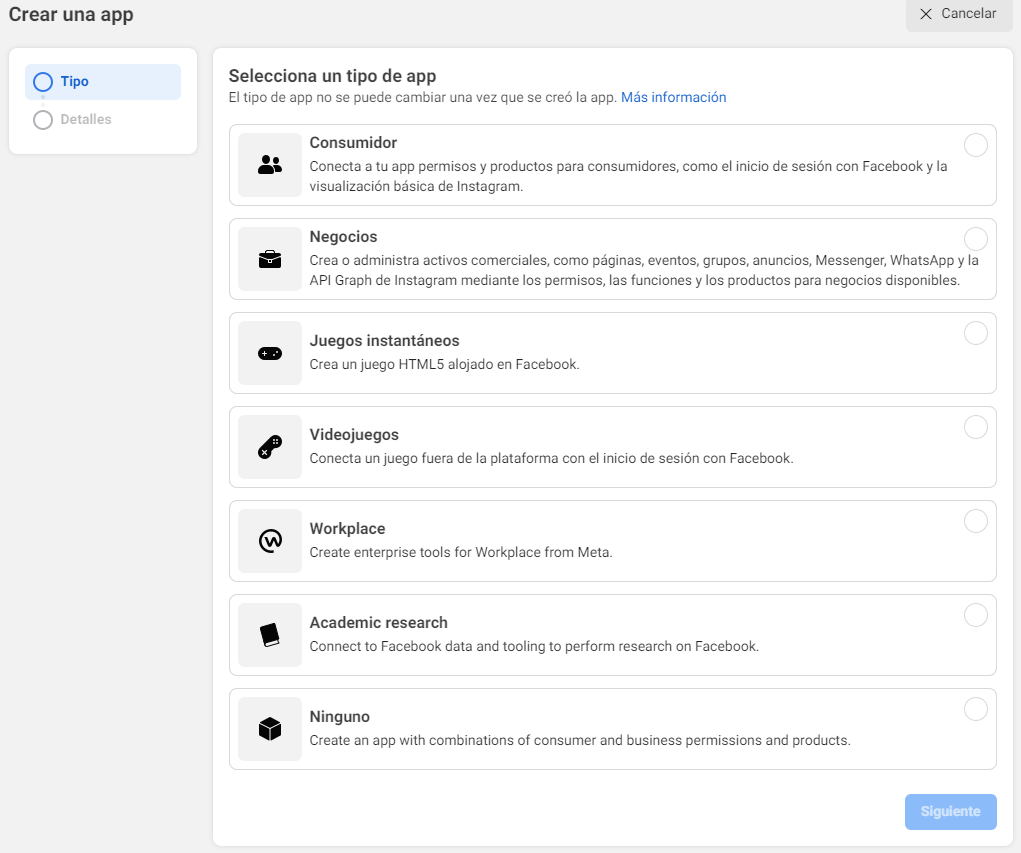Screen dimensions: 1021x853
Task: Select the Negocios radio button
Action: coord(975,239)
